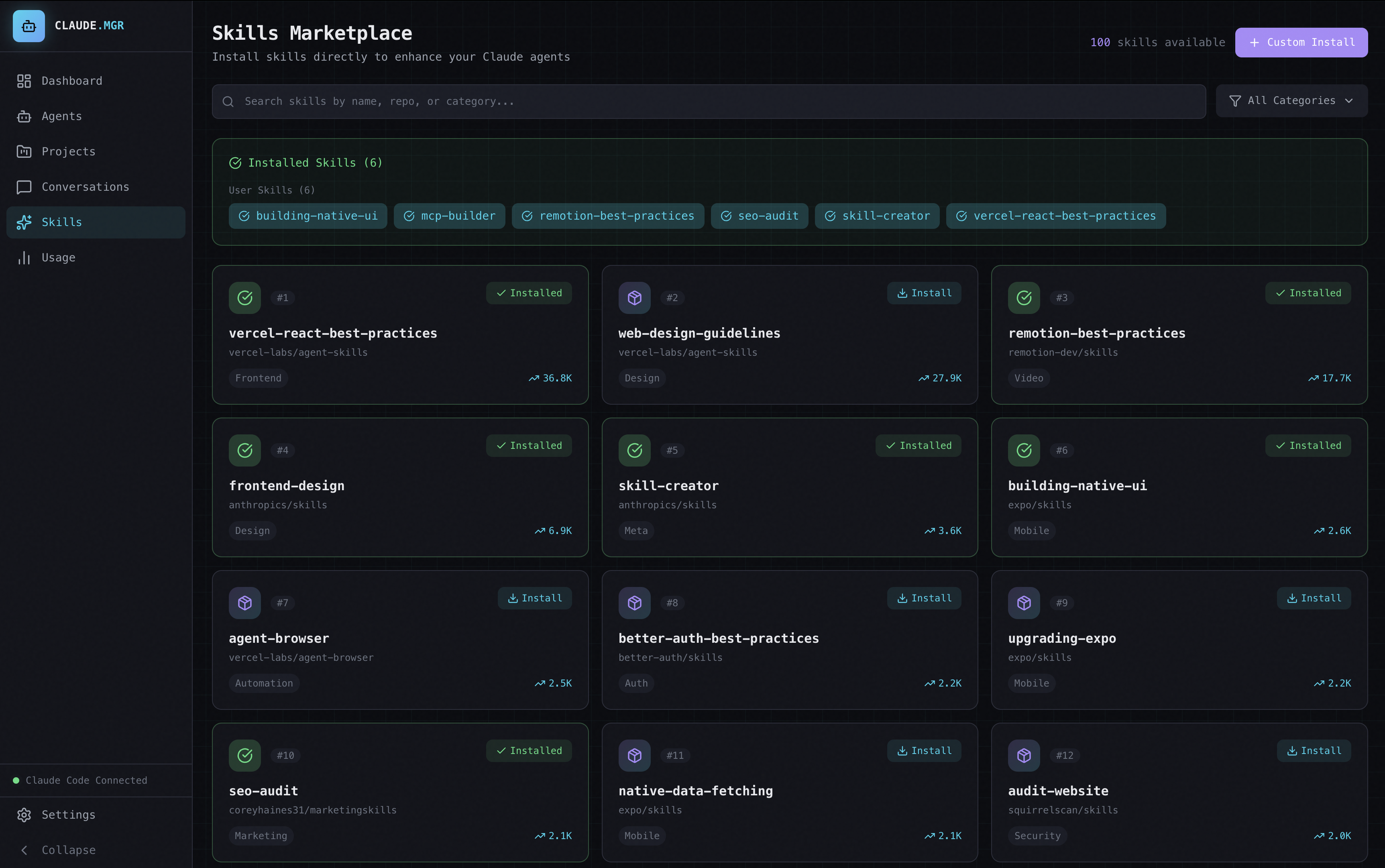Viewport: 1385px width, 868px height.
Task: Click the Claude.MGR briefcase logo icon
Action: click(29, 25)
